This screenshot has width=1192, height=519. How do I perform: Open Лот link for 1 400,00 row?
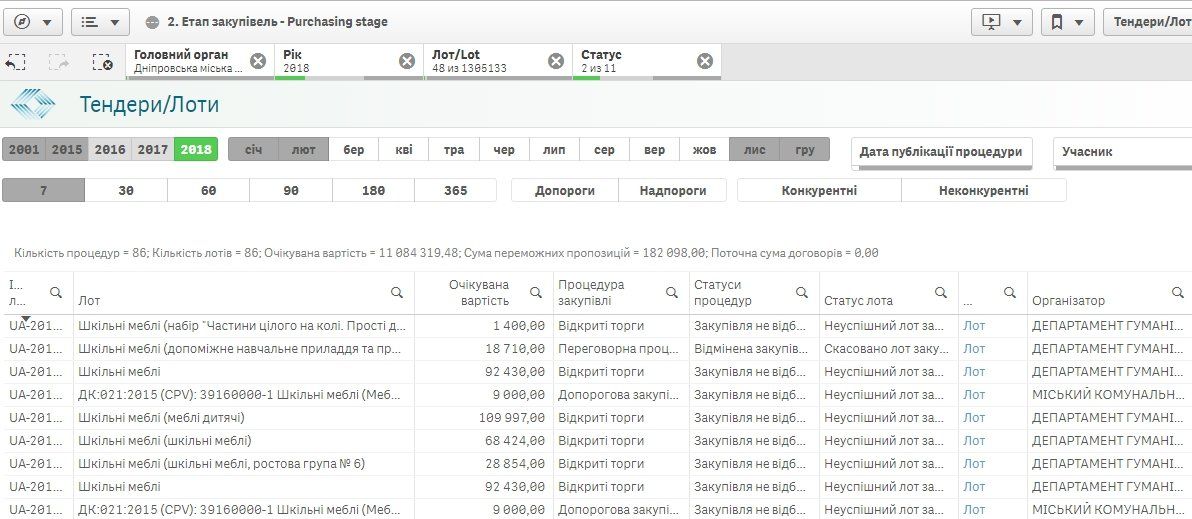(974, 326)
